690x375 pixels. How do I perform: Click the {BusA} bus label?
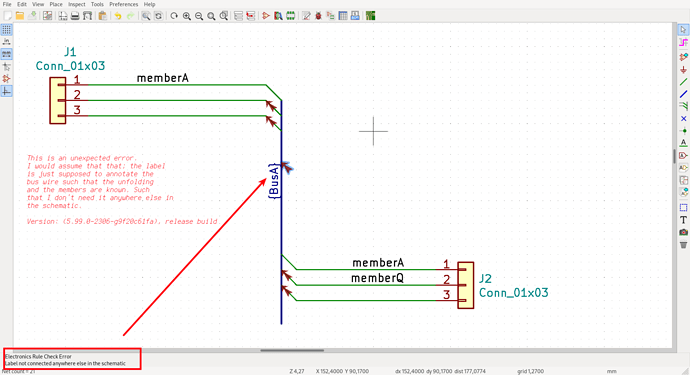point(274,181)
